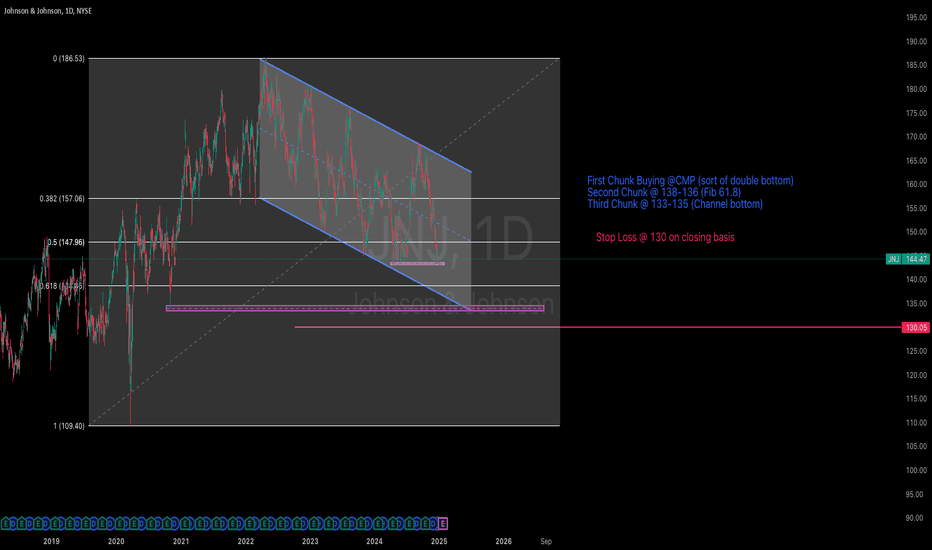Click the Sep label on time axis
This screenshot has width=932, height=550.
[x=546, y=541]
